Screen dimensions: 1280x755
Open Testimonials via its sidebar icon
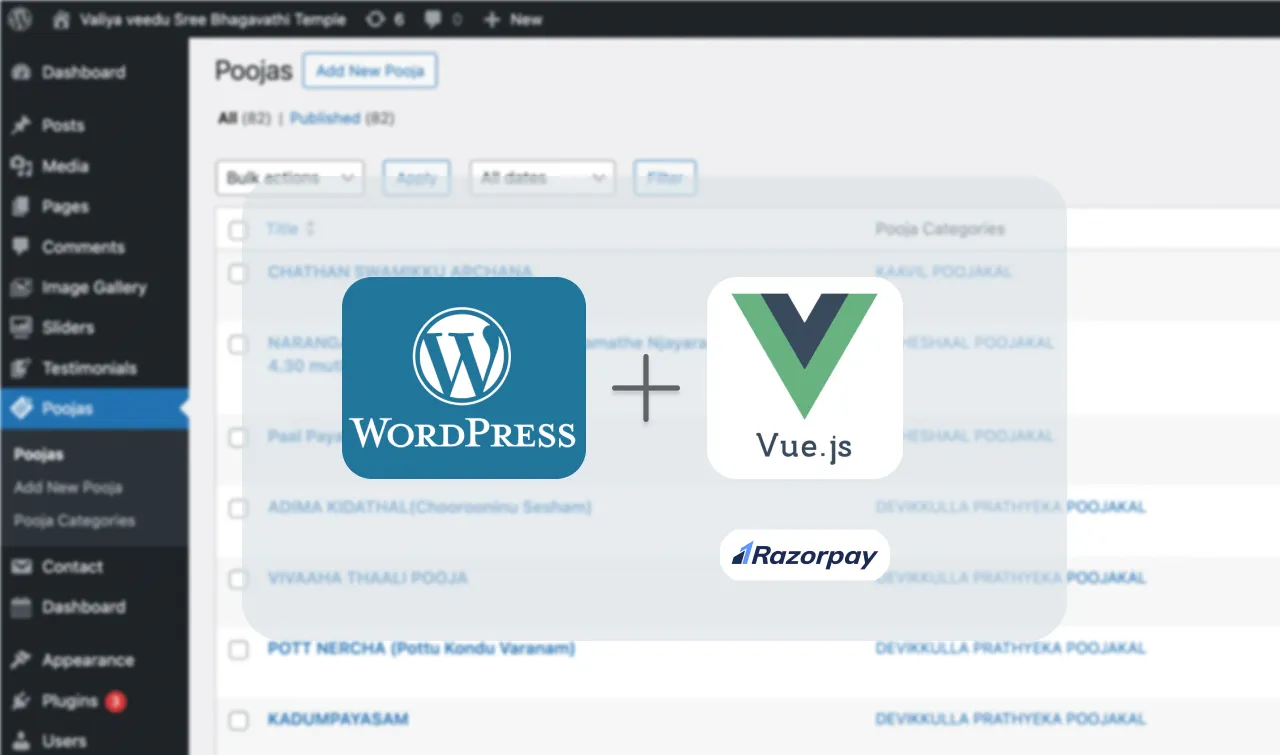[x=22, y=368]
